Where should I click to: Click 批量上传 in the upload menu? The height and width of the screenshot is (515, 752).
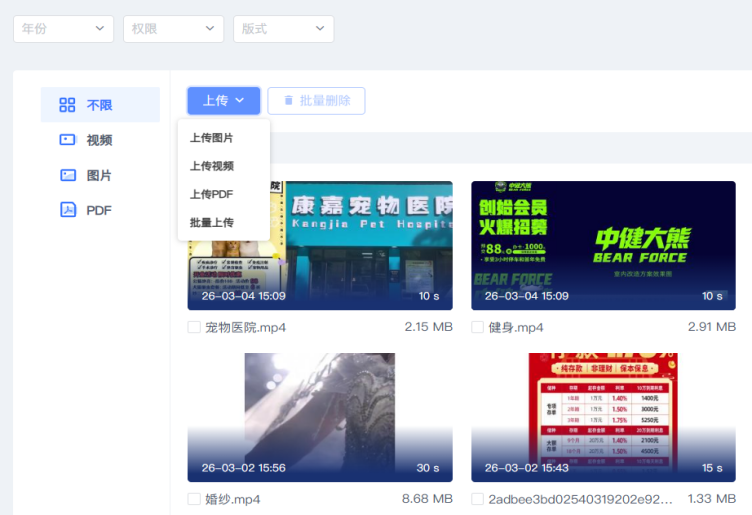pyautogui.click(x=212, y=222)
